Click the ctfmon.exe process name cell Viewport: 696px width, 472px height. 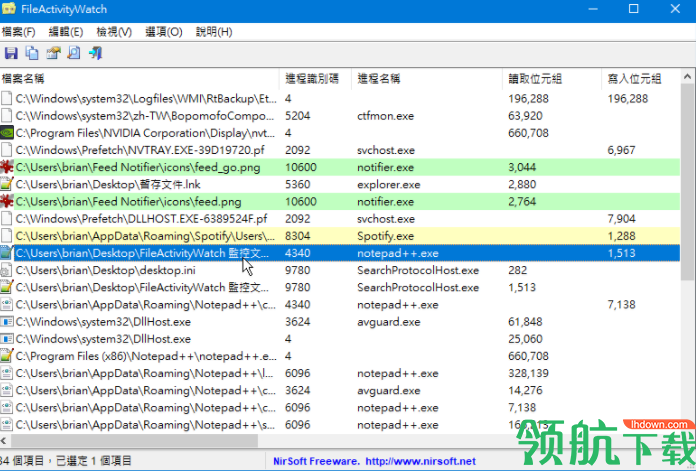385,116
